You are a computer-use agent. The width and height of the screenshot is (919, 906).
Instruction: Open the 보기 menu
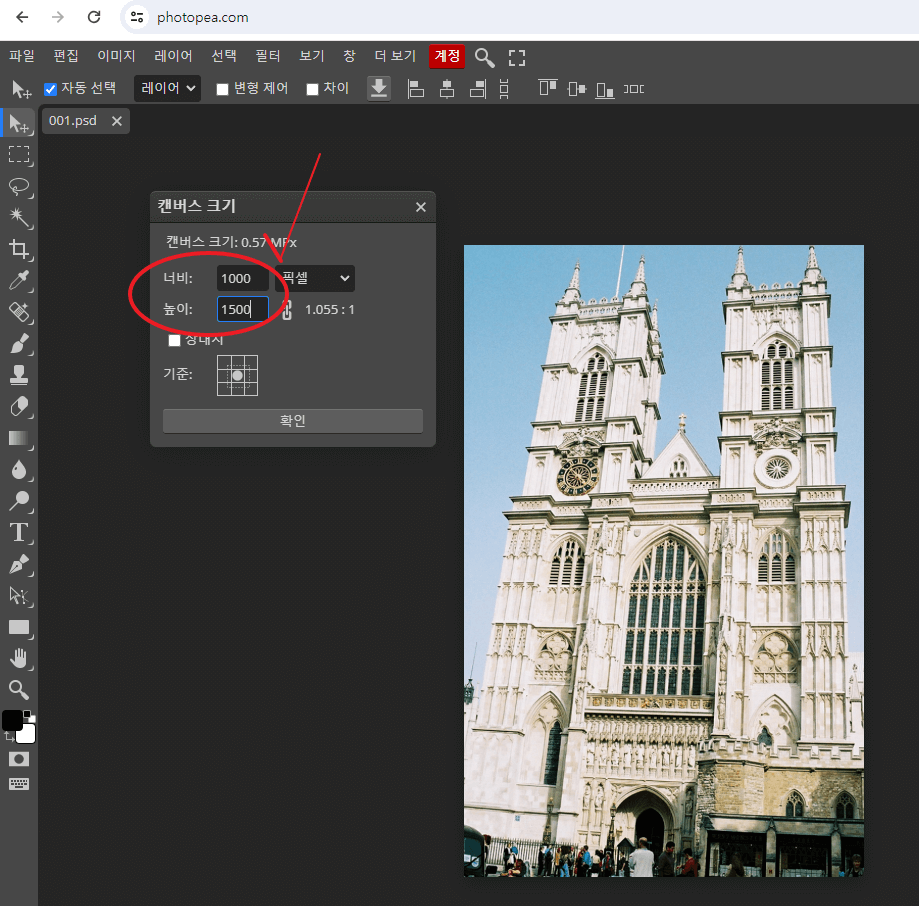pos(312,56)
